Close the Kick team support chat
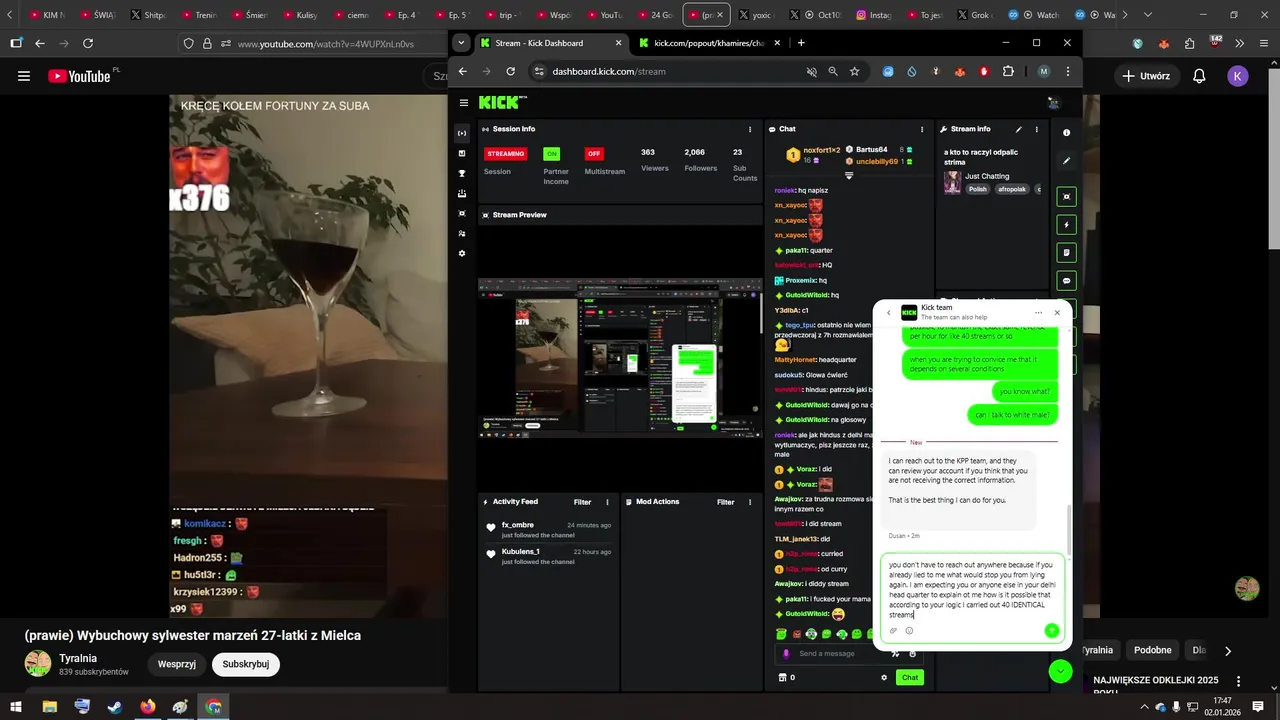This screenshot has height=720, width=1280. pyautogui.click(x=1057, y=313)
